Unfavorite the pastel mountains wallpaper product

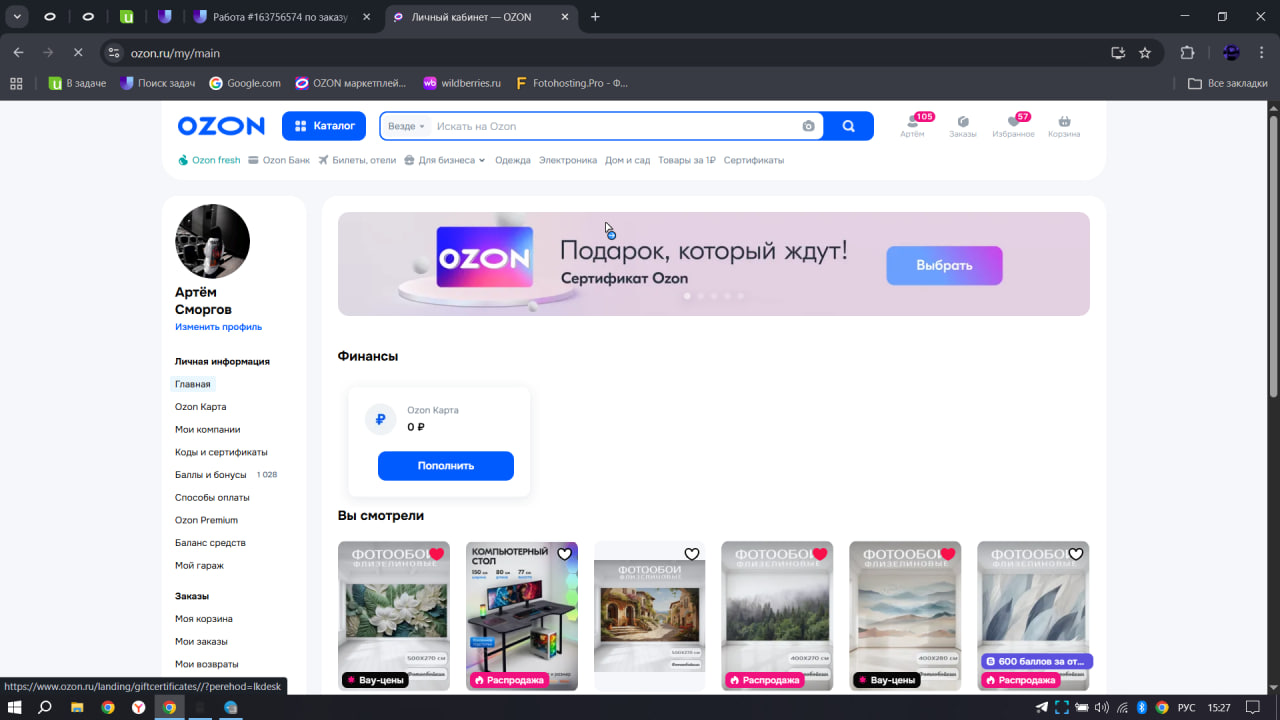pos(948,554)
